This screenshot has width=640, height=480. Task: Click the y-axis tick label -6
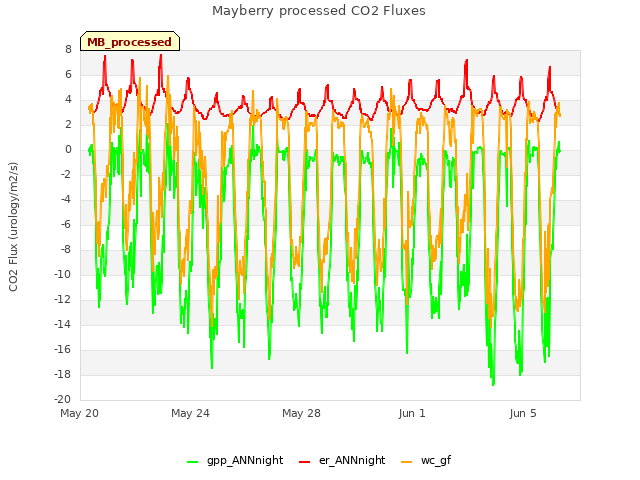tap(66, 224)
